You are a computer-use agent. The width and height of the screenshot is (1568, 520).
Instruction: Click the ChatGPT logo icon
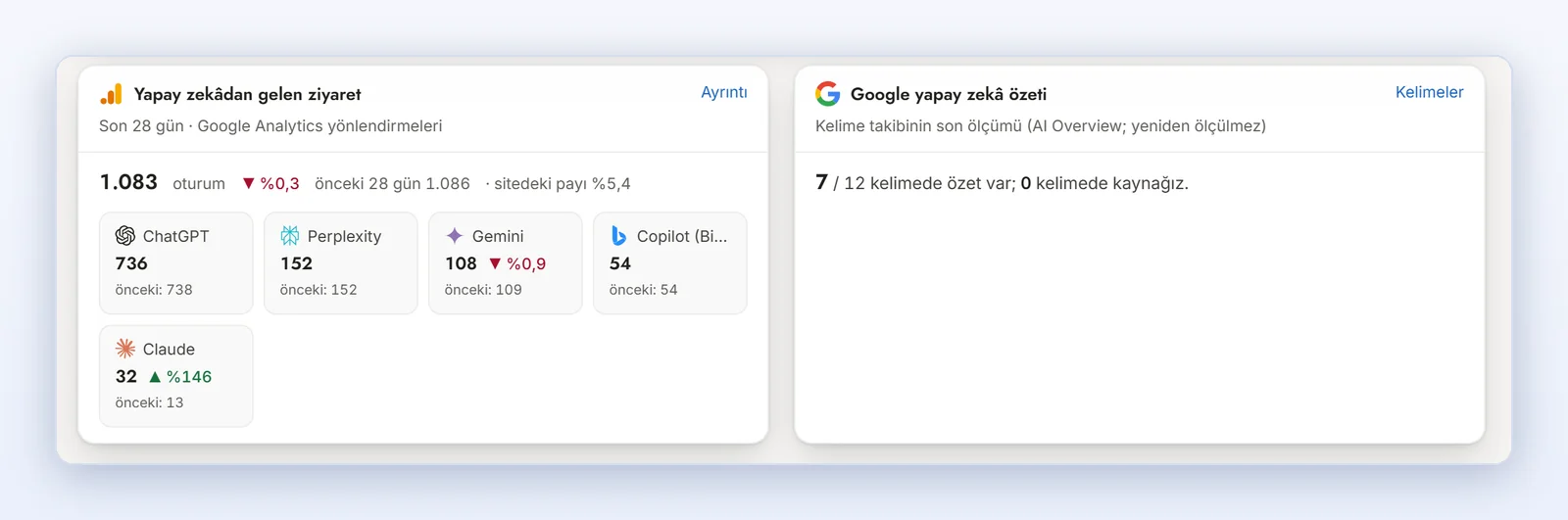coord(125,236)
